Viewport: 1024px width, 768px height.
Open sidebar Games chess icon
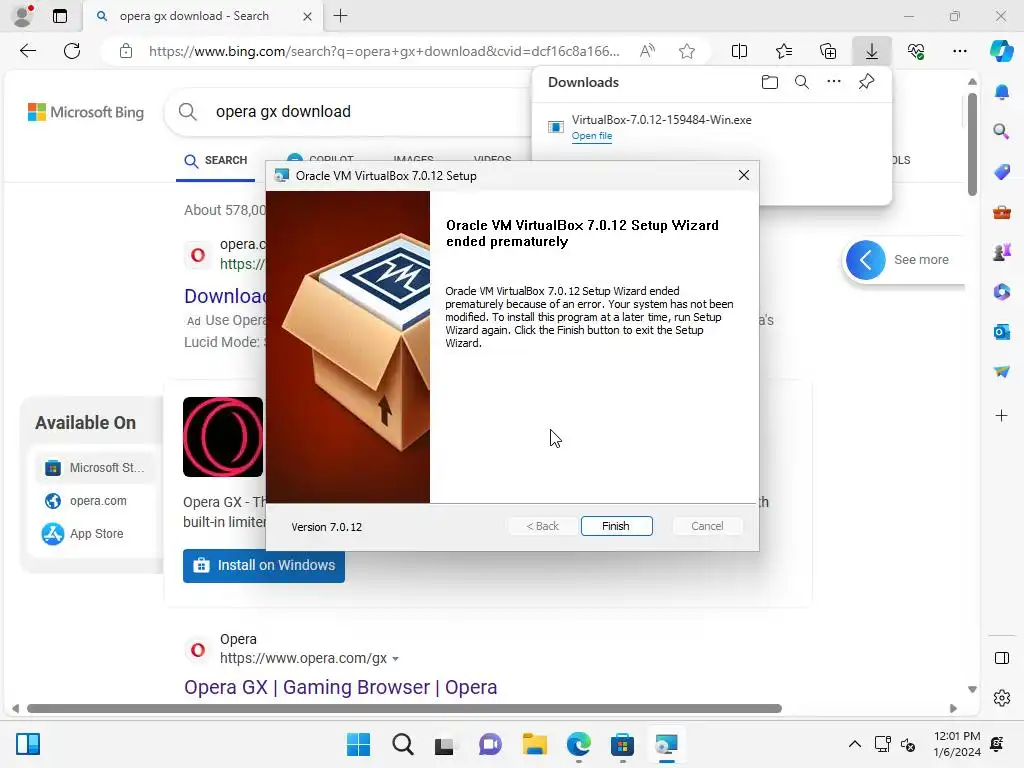[x=1002, y=251]
